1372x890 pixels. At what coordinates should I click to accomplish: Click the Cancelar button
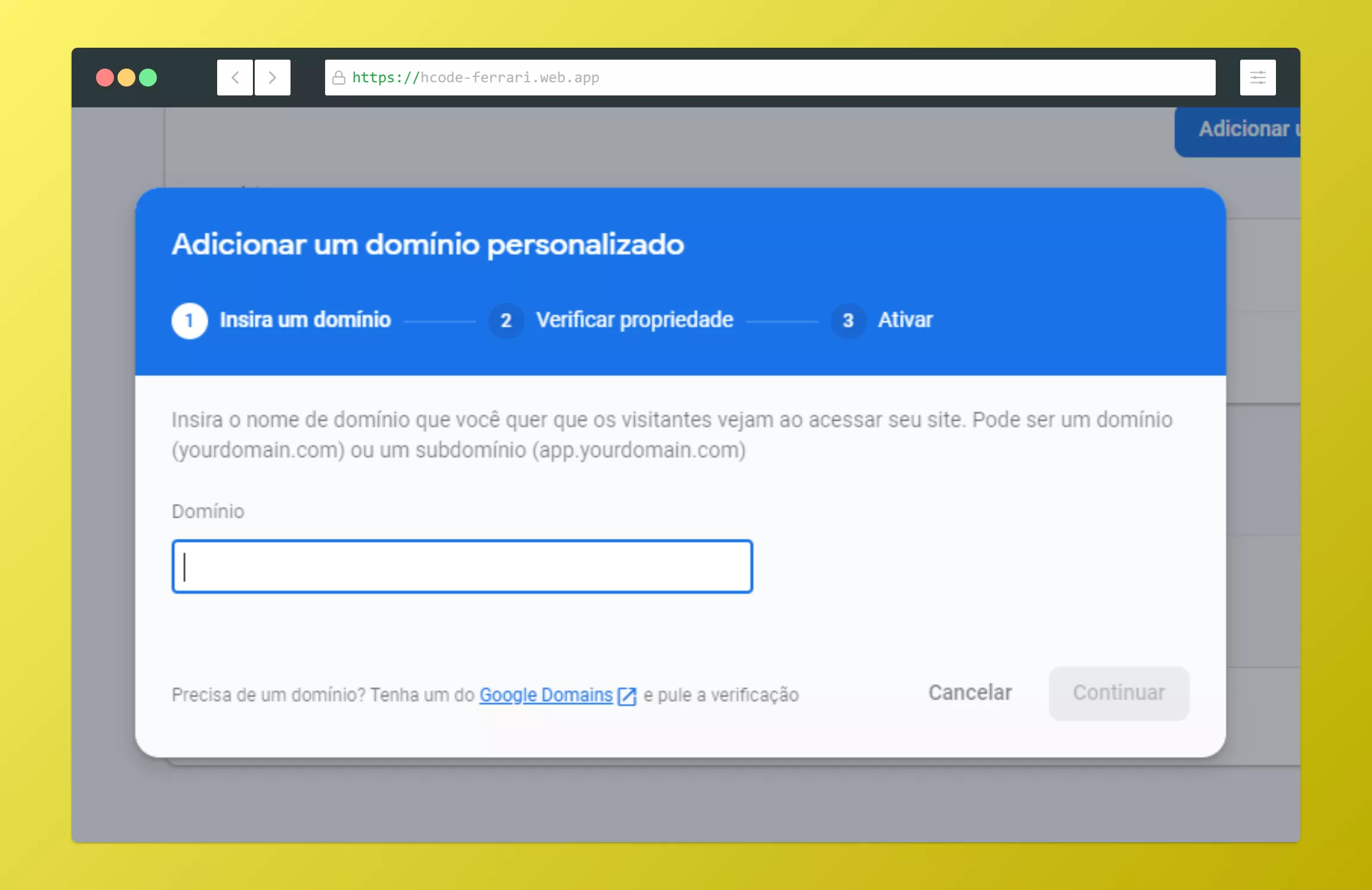[970, 693]
